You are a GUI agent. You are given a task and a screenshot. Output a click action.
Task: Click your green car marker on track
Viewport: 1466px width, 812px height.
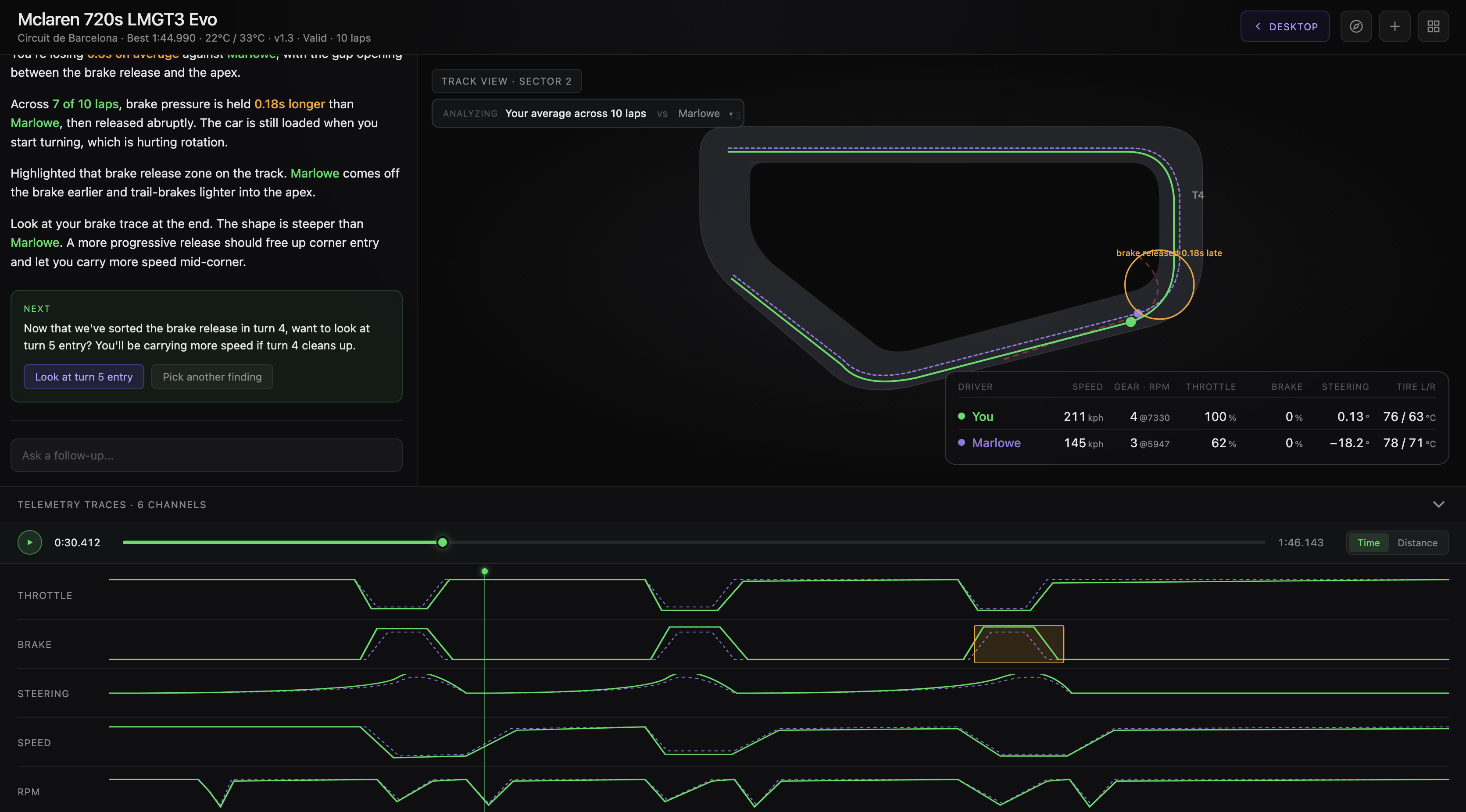(x=1131, y=322)
